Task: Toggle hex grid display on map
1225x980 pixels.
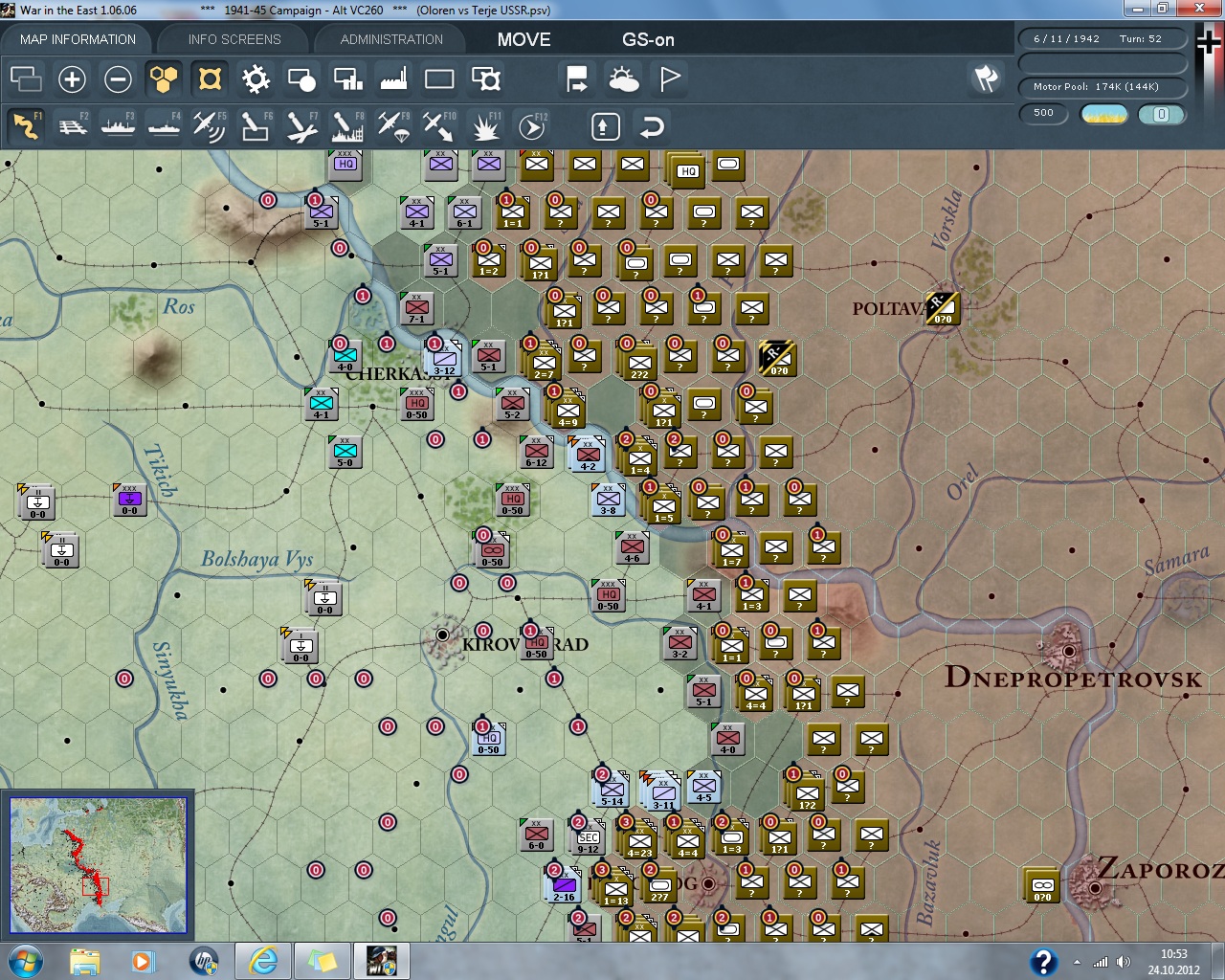Action: tap(164, 79)
